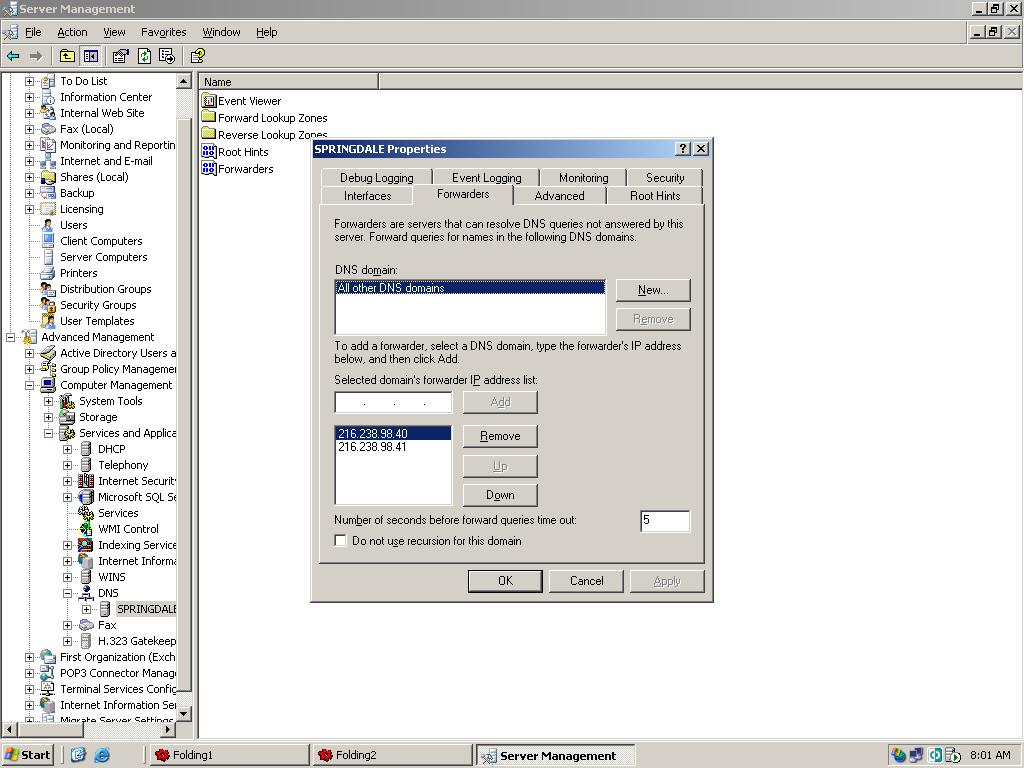Click the Back arrow toolbar icon
Image resolution: width=1024 pixels, height=768 pixels.
13,56
